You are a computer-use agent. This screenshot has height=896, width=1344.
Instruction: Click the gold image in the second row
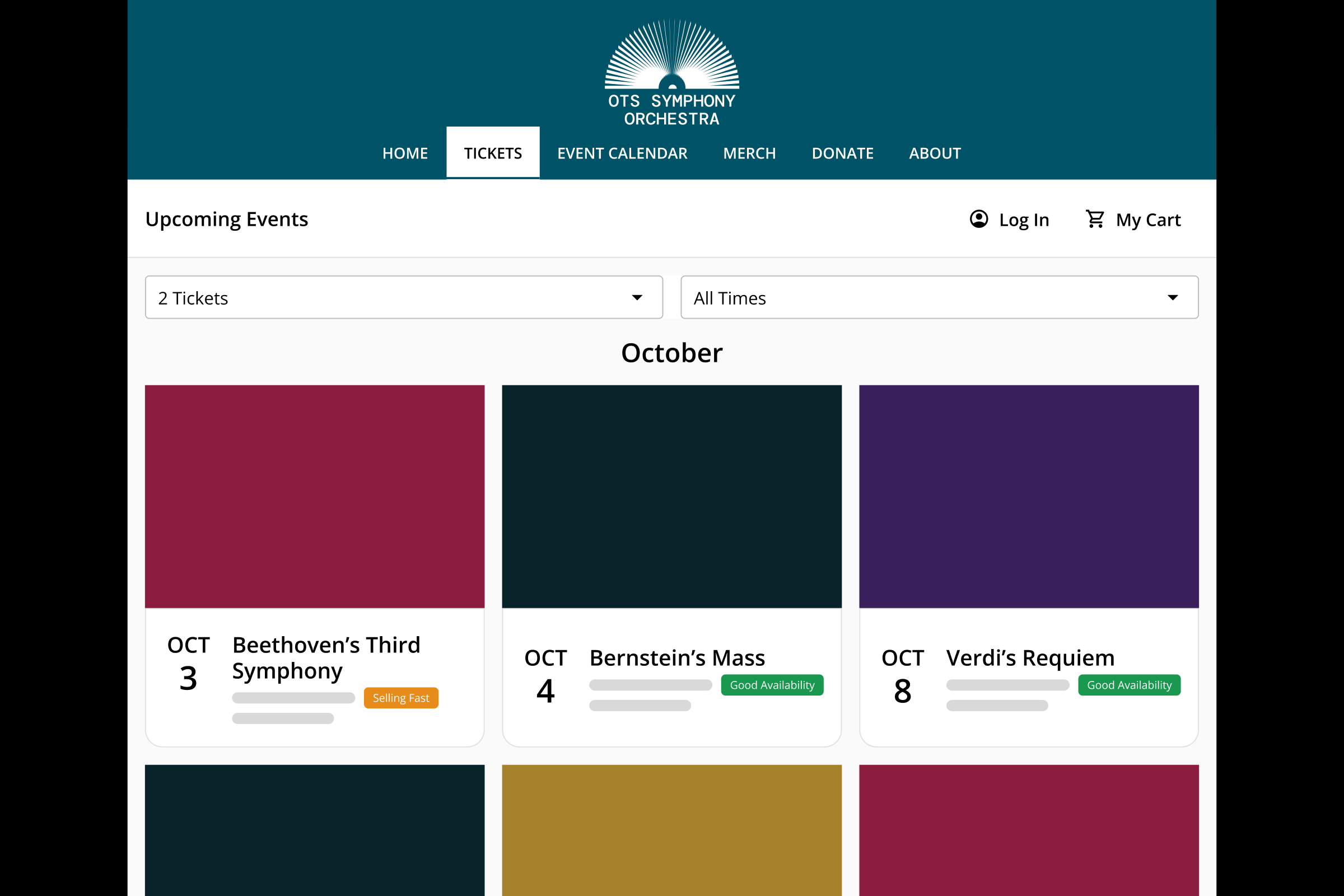tap(672, 830)
